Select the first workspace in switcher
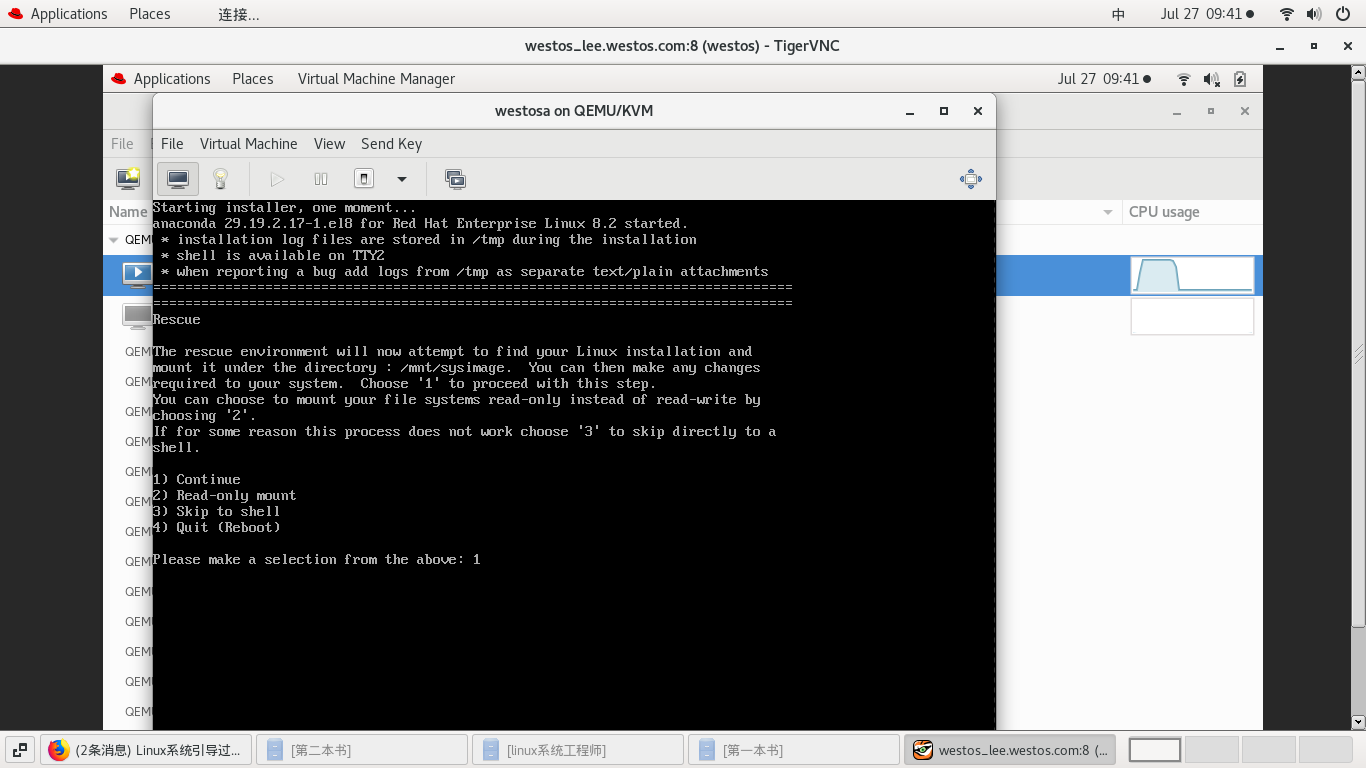The height and width of the screenshot is (768, 1366). pos(1155,750)
